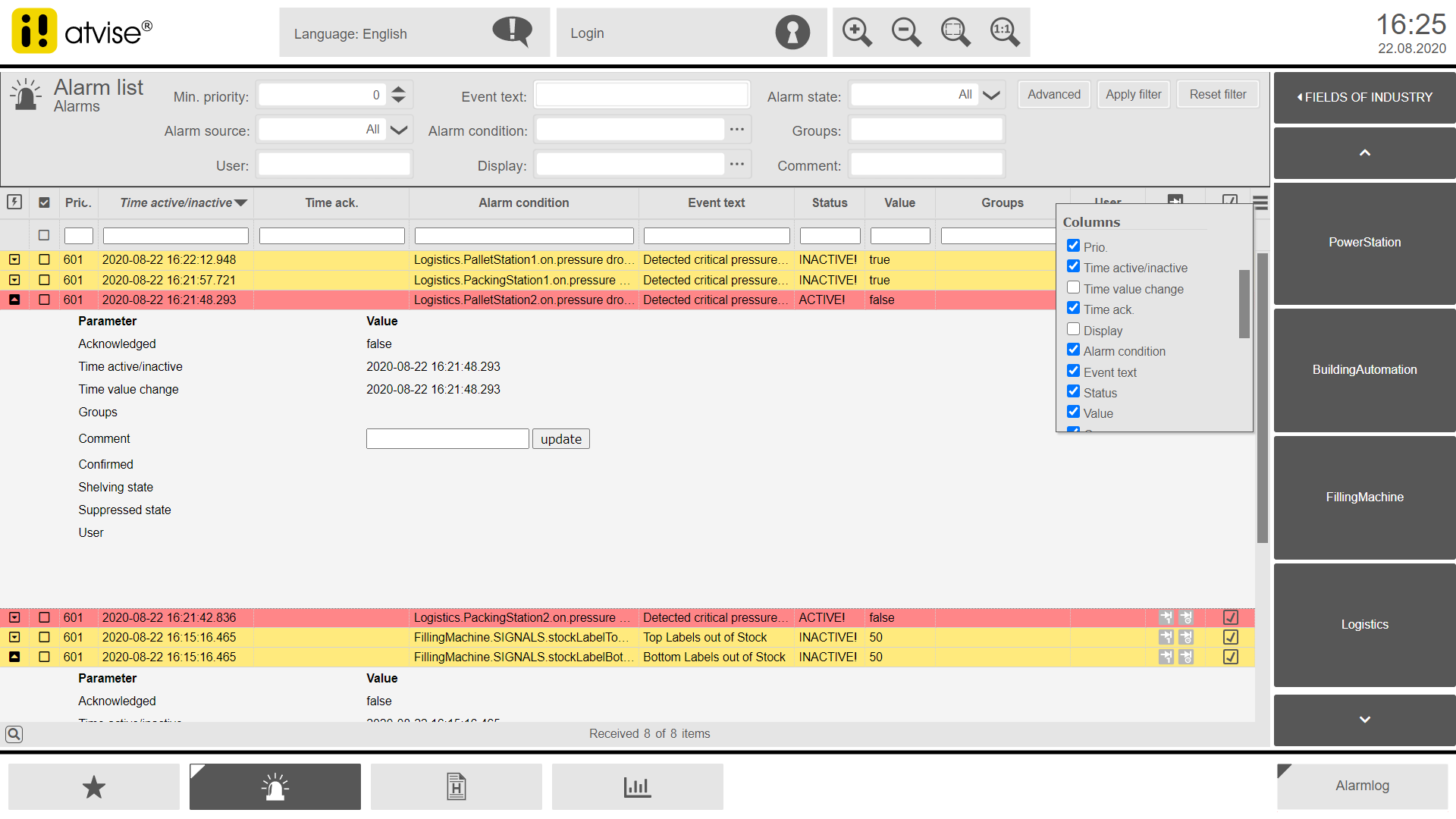Open the bar chart trends tab
Image resolution: width=1456 pixels, height=819 pixels.
(638, 786)
